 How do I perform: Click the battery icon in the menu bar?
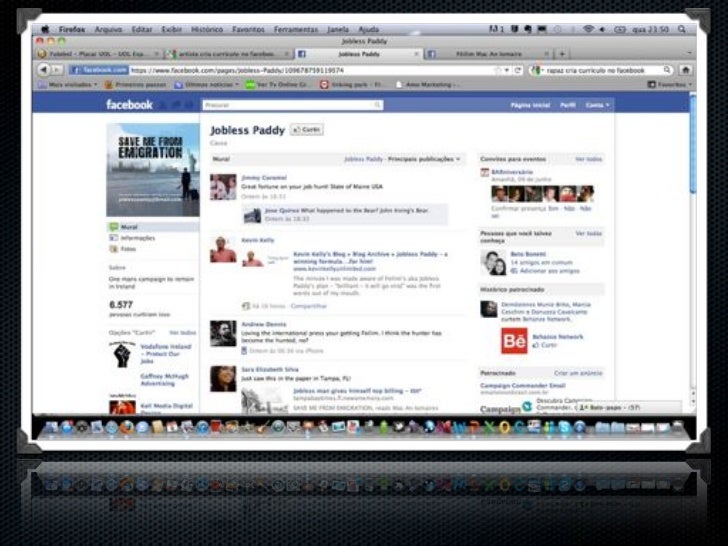tap(620, 29)
